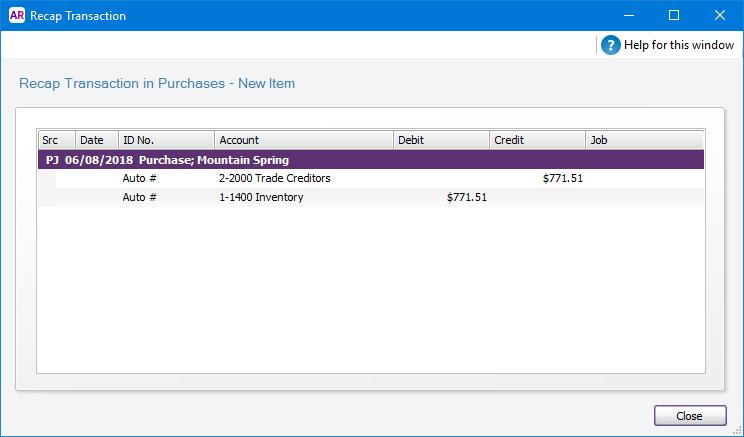The height and width of the screenshot is (437, 744).
Task: Click Auto # in the Trade Creditors row
Action: (x=140, y=179)
